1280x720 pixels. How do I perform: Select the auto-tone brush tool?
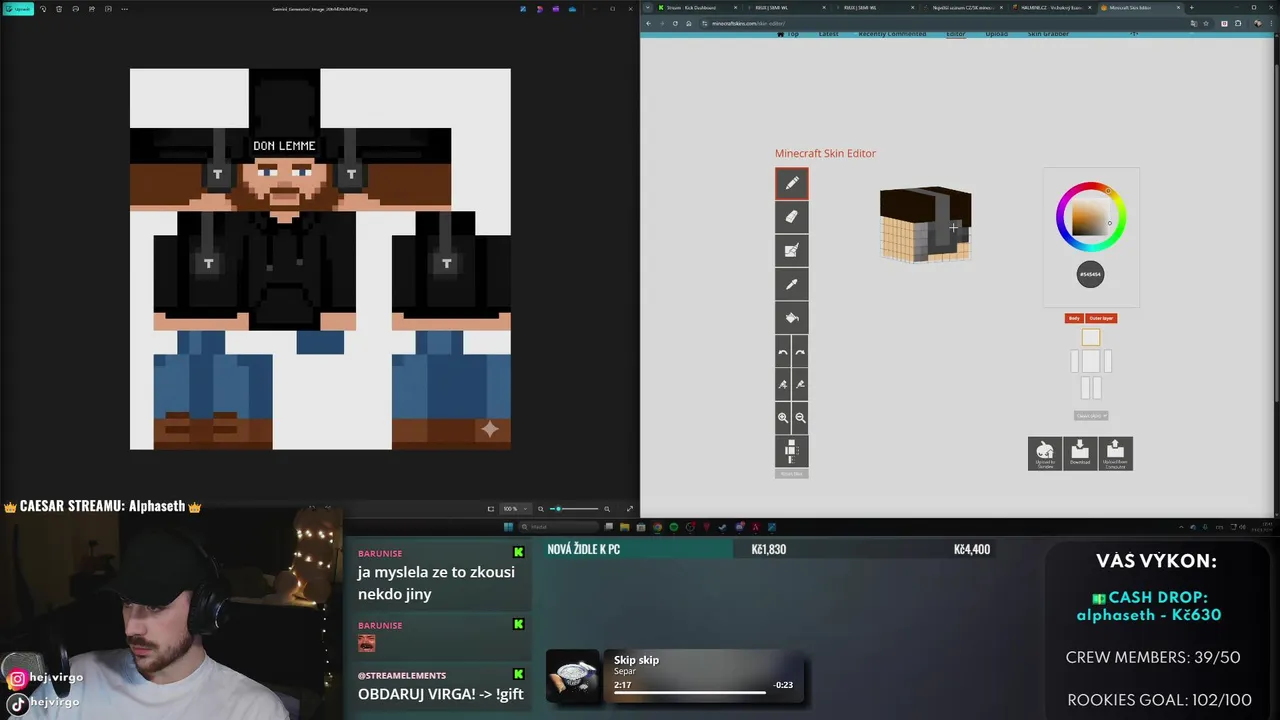click(791, 250)
